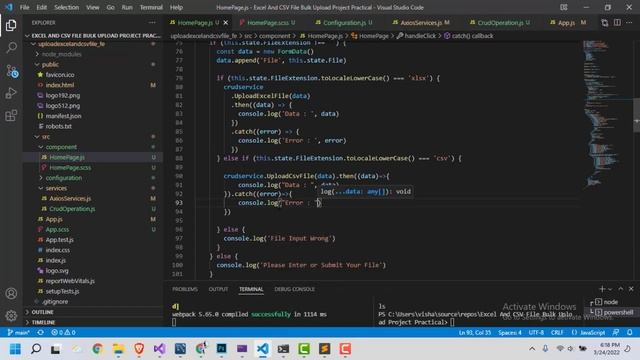This screenshot has width=640, height=360.
Task: Open CrudOperation.js in explorer tree
Action: pos(72,209)
